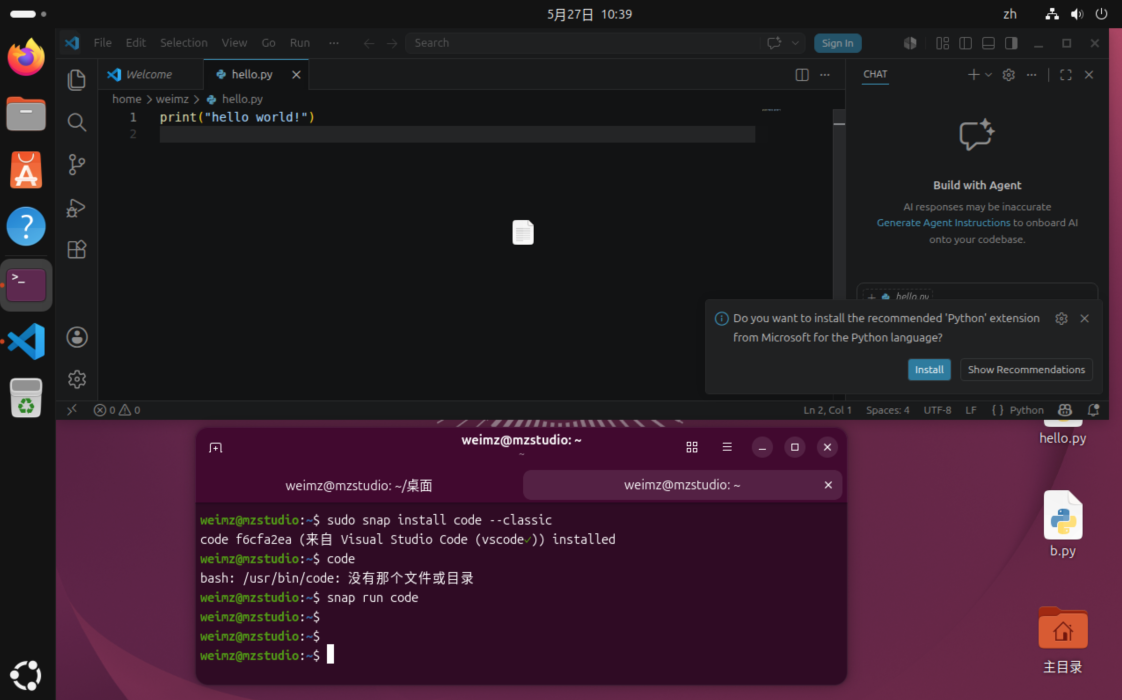Open the View menu
This screenshot has width=1122, height=700.
pos(234,43)
